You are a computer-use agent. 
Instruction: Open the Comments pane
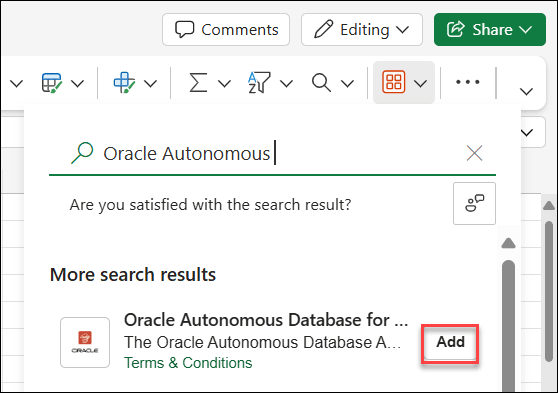pos(226,30)
